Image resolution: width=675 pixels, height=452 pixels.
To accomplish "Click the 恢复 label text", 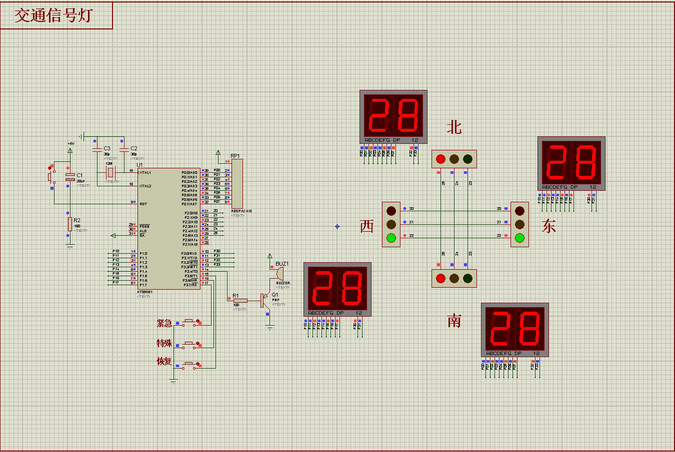I will tap(164, 361).
